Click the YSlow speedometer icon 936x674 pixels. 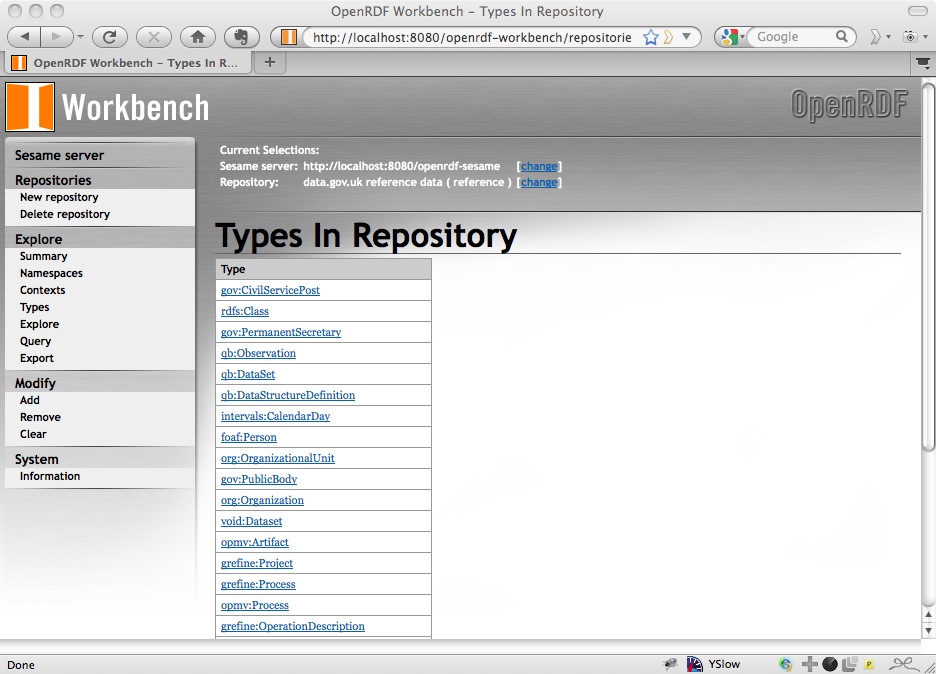(694, 664)
